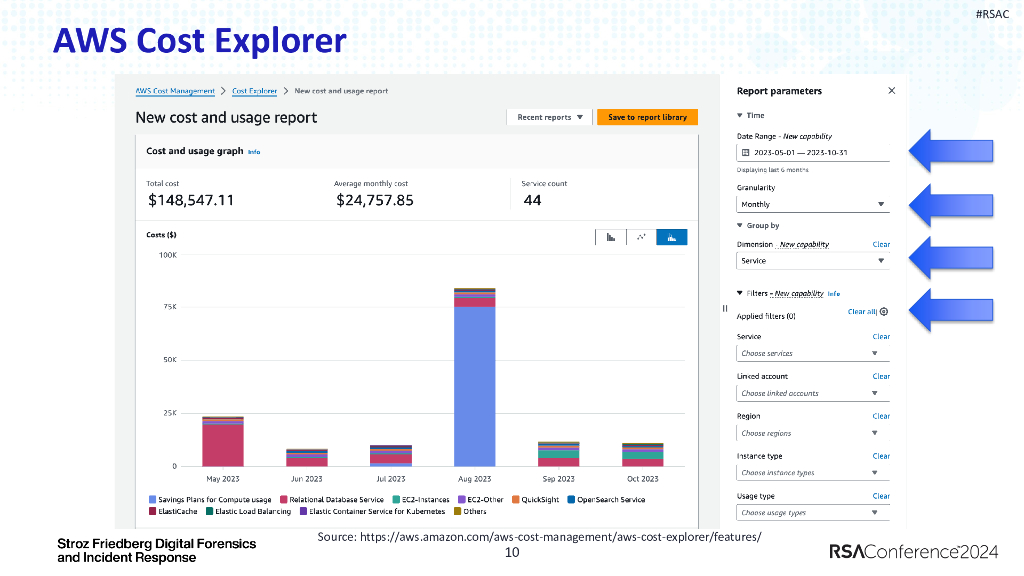
Task: Open the Granularity Monthly dropdown
Action: tap(812, 204)
